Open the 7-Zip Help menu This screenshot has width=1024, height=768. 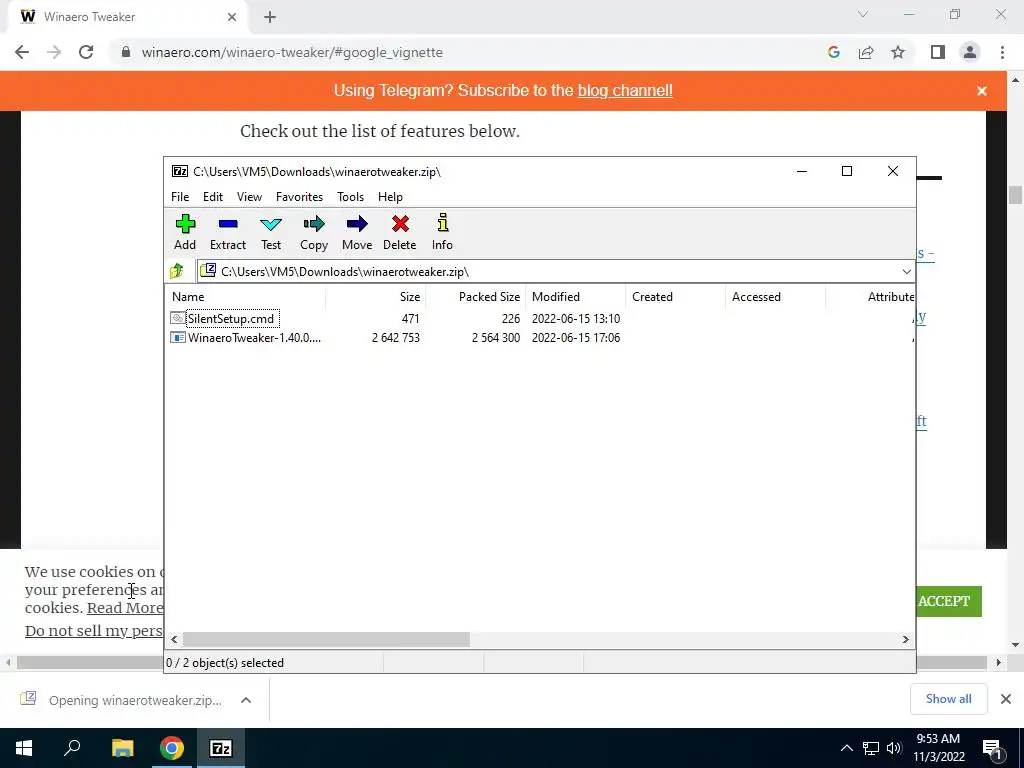tap(391, 197)
